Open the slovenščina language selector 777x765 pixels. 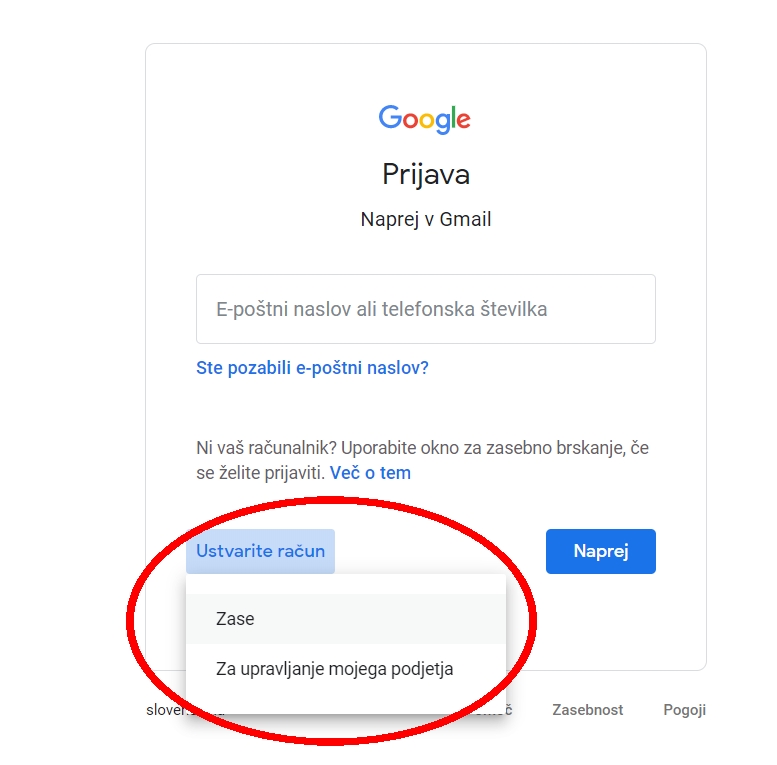tap(162, 710)
